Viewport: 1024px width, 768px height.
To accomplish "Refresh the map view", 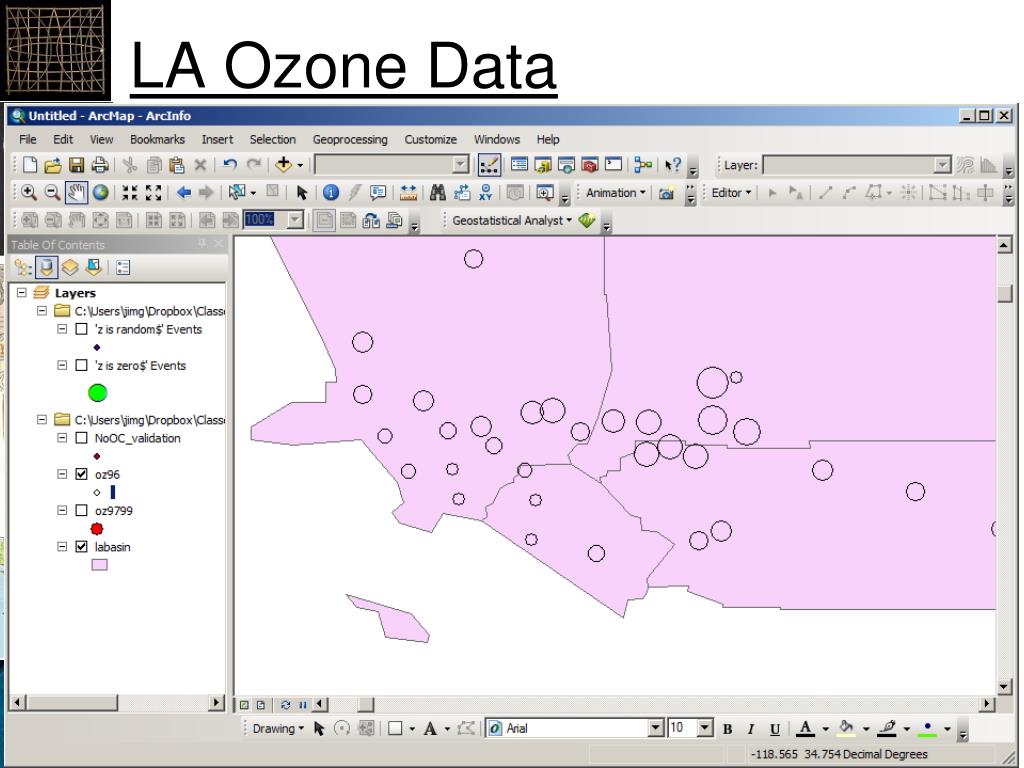I will [x=285, y=705].
